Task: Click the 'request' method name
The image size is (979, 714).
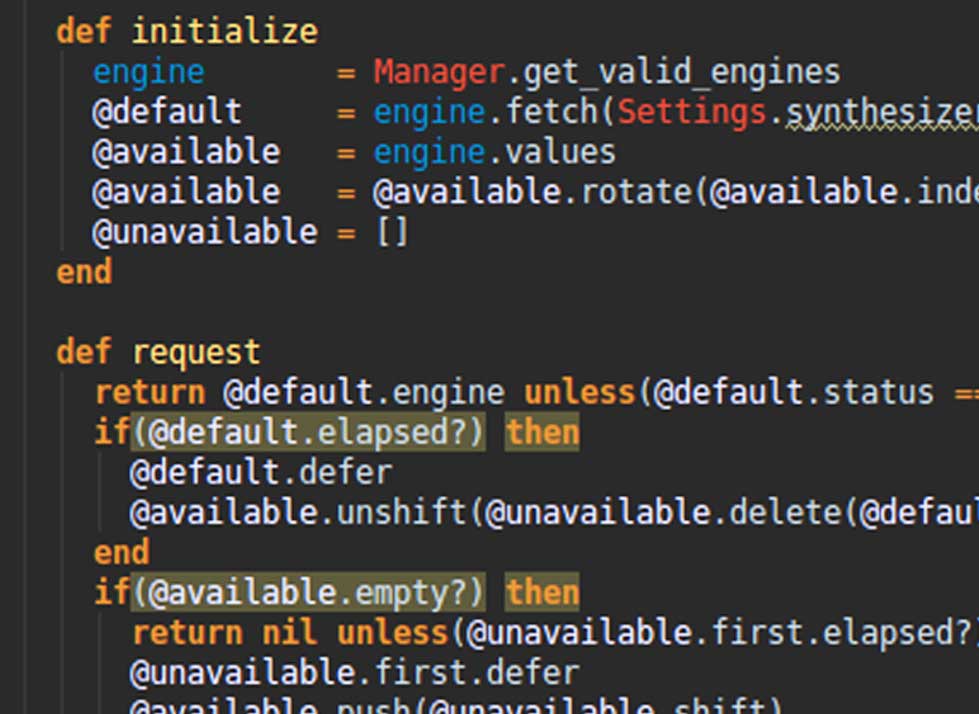Action: (x=196, y=352)
